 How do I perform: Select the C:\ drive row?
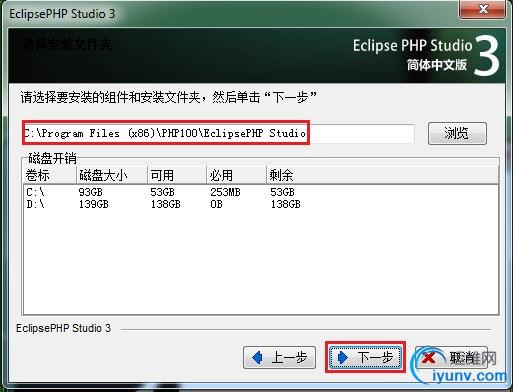[x=261, y=192]
